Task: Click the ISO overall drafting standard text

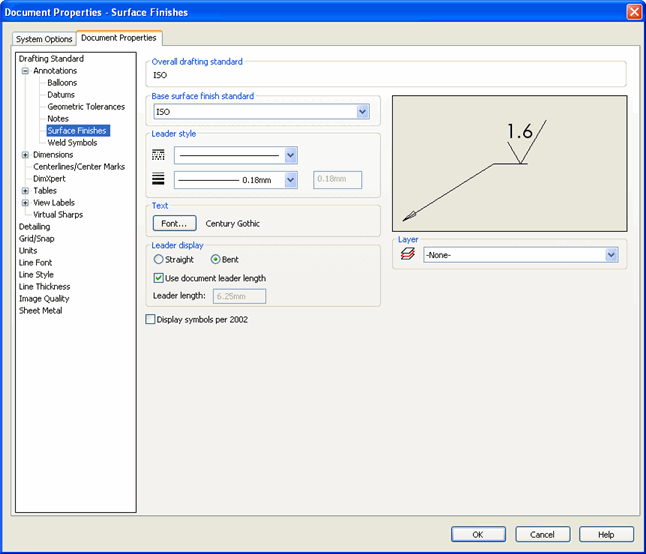Action: tap(160, 75)
